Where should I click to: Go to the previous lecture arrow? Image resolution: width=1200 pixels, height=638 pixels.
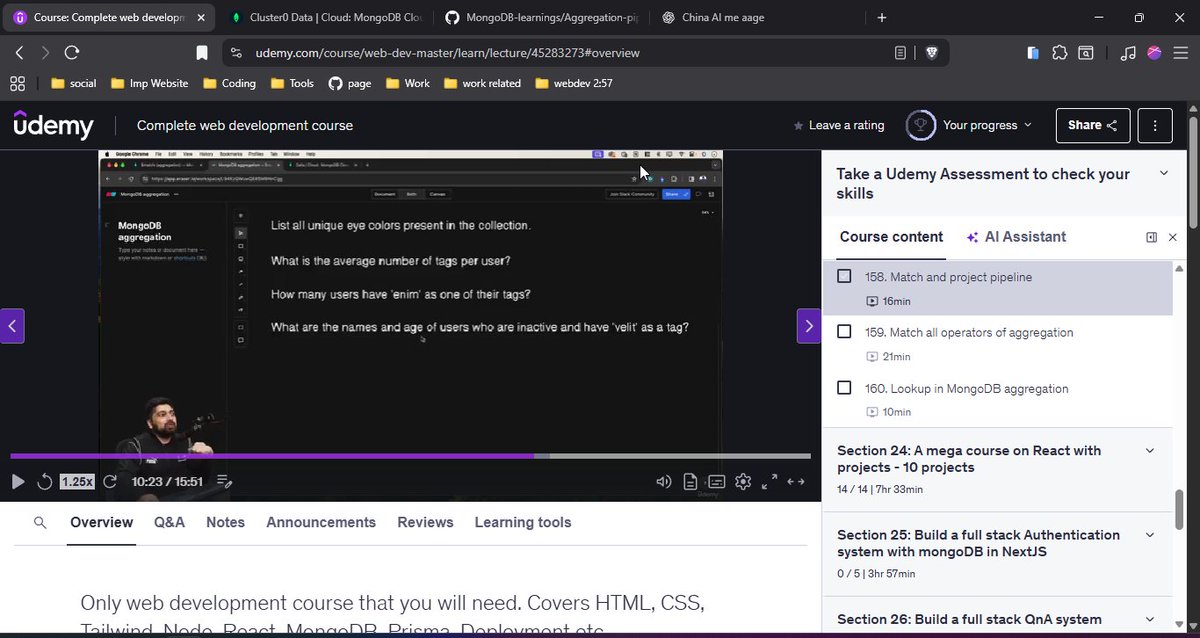tap(12, 326)
